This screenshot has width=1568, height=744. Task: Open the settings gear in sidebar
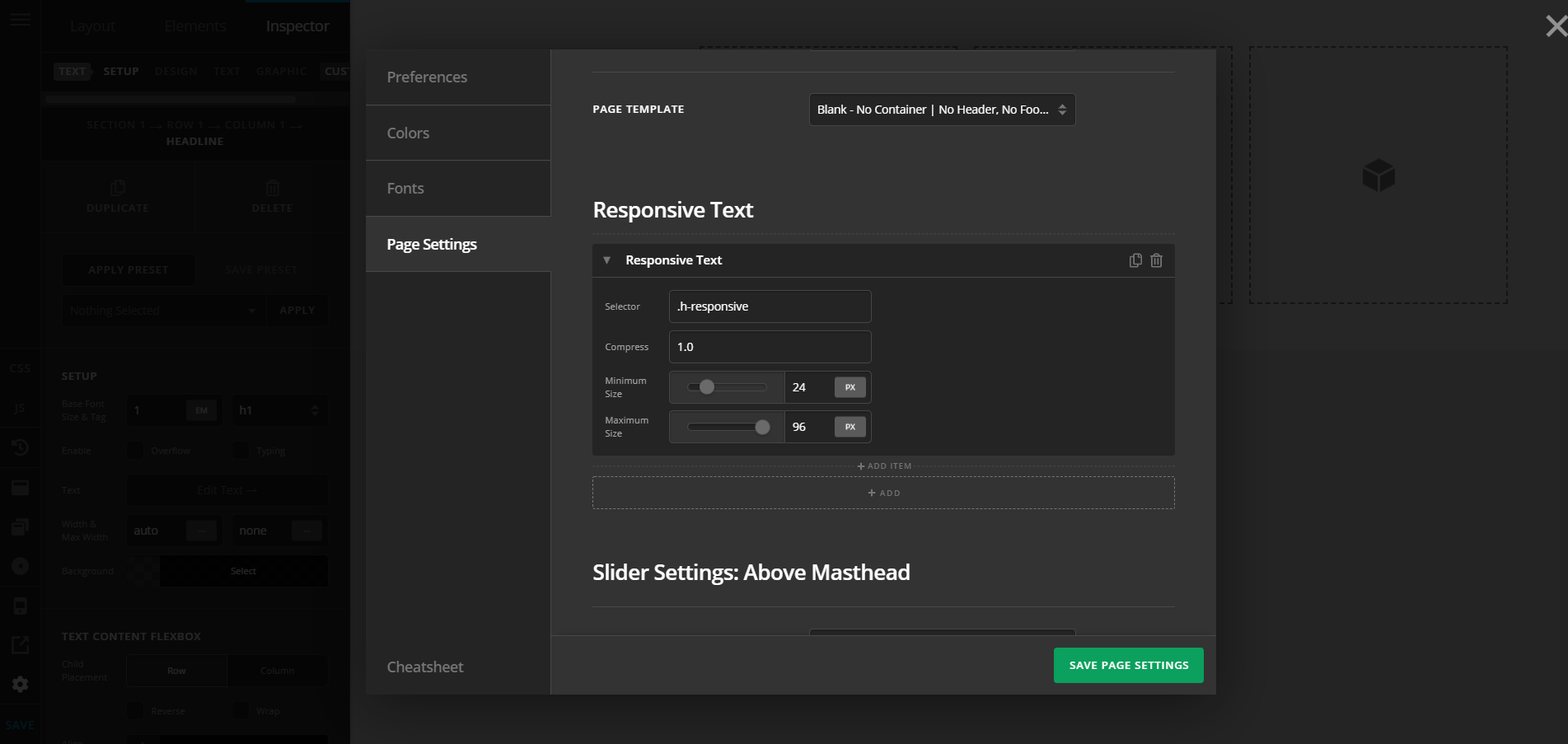(20, 685)
